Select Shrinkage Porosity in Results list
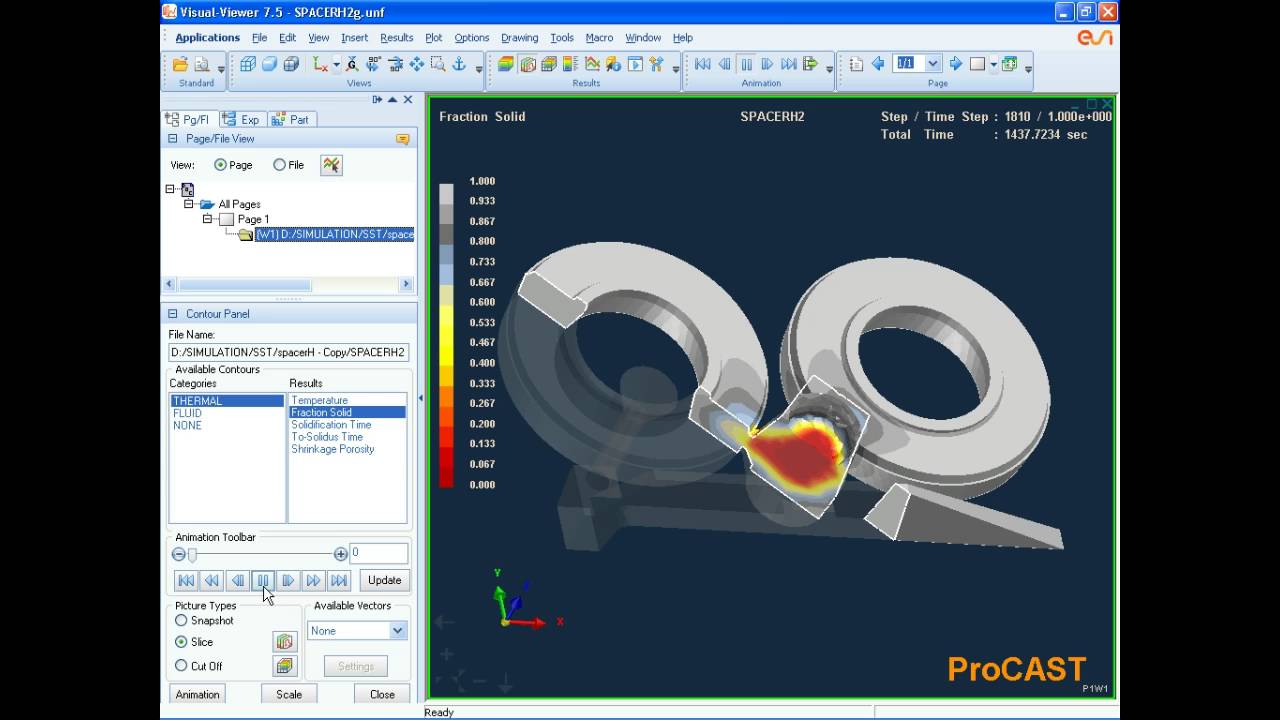 [x=333, y=449]
